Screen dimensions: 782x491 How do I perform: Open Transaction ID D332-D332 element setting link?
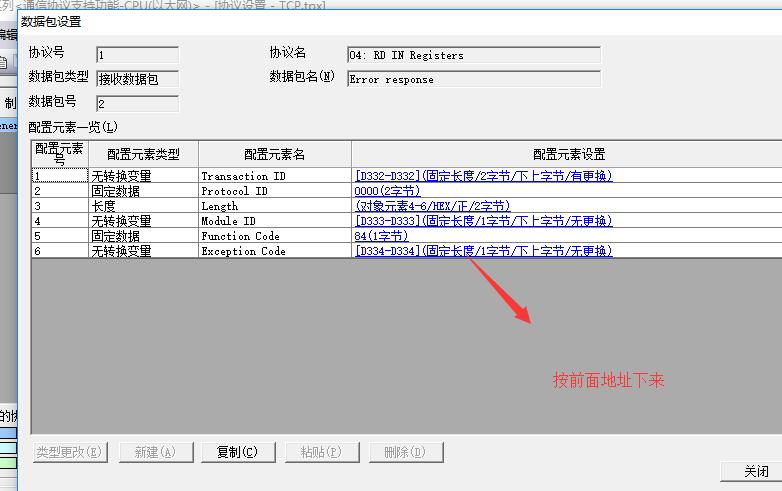(483, 176)
